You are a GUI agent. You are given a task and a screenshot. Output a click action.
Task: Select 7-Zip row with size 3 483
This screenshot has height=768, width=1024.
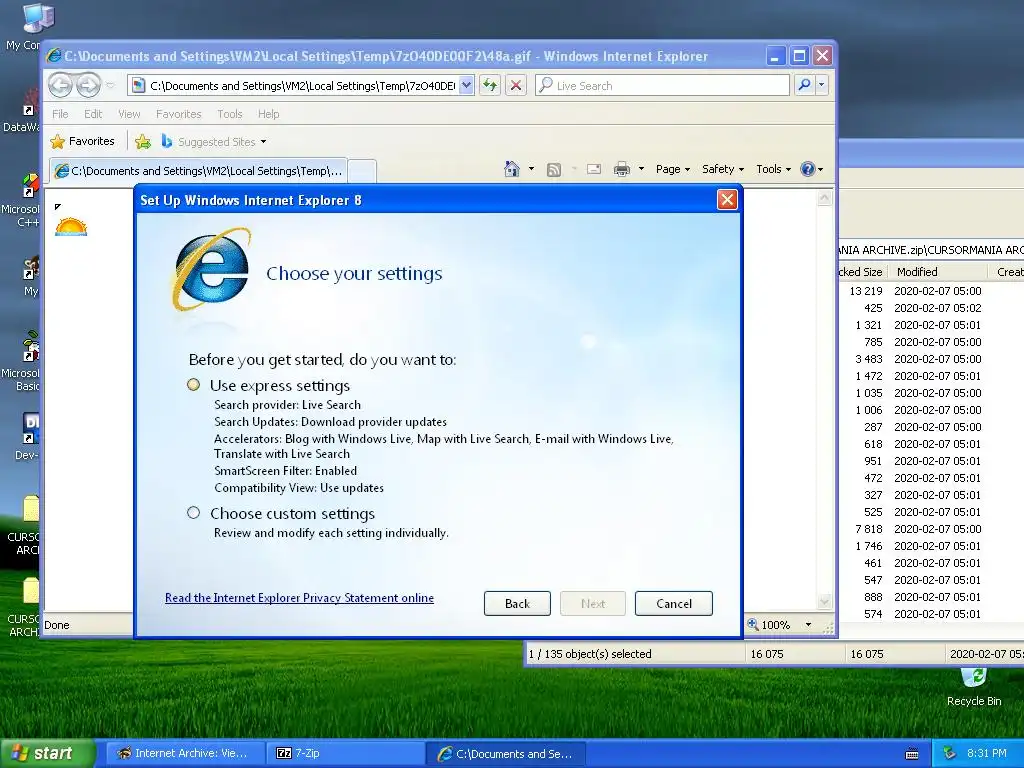click(931, 359)
